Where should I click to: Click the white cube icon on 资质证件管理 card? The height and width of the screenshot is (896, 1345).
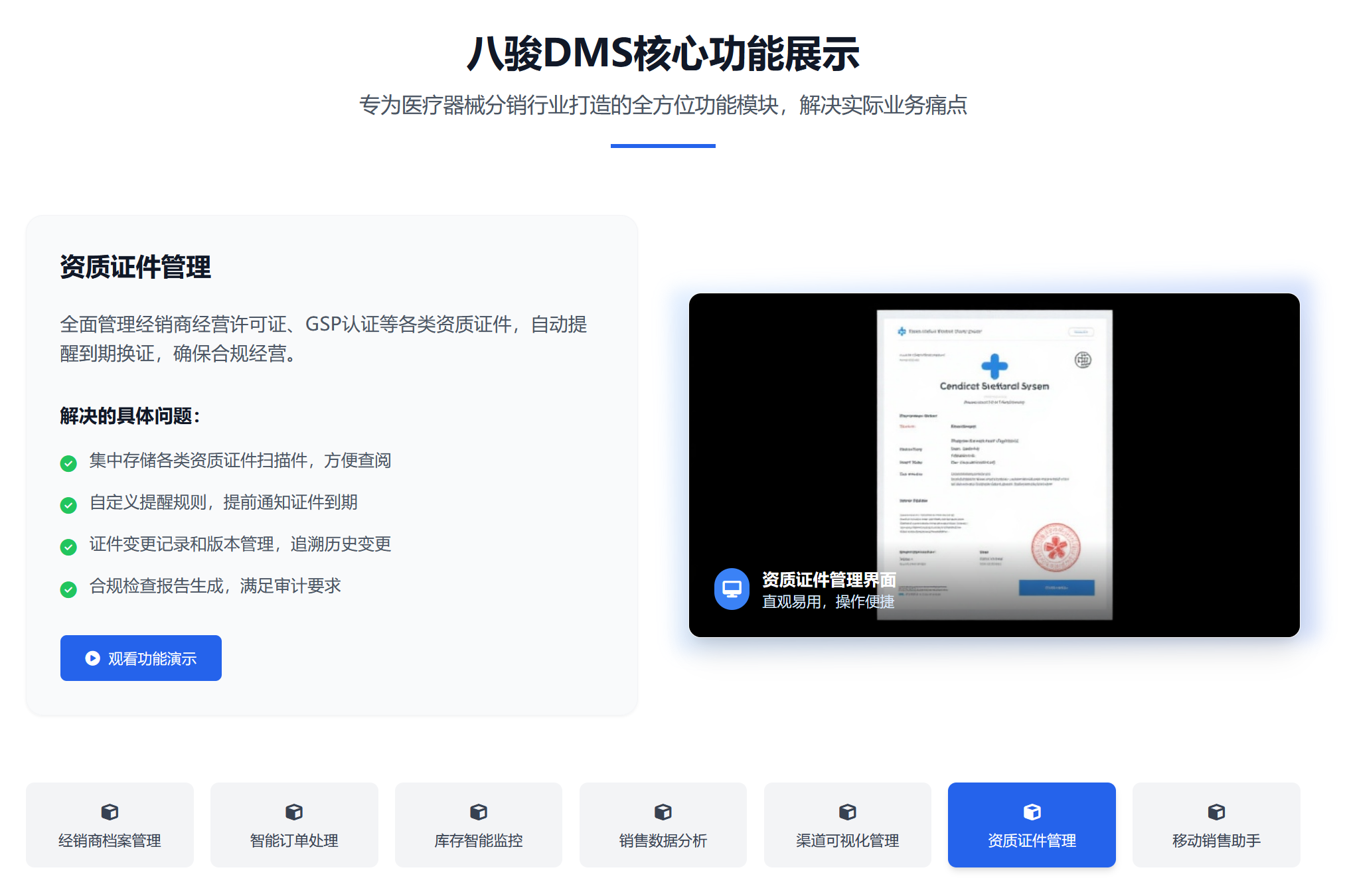tap(1032, 811)
